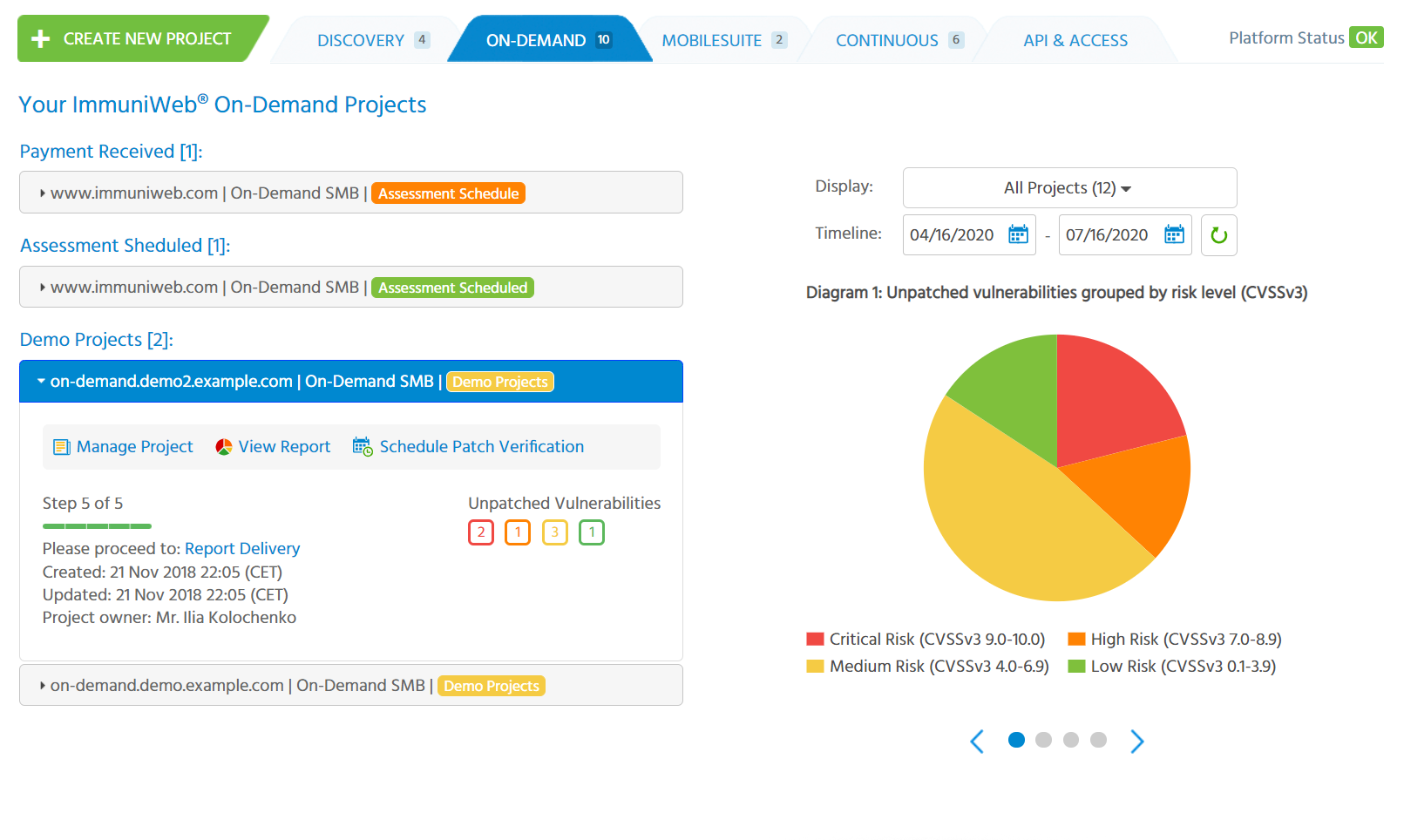Go to previous diagram with left arrow

977,742
